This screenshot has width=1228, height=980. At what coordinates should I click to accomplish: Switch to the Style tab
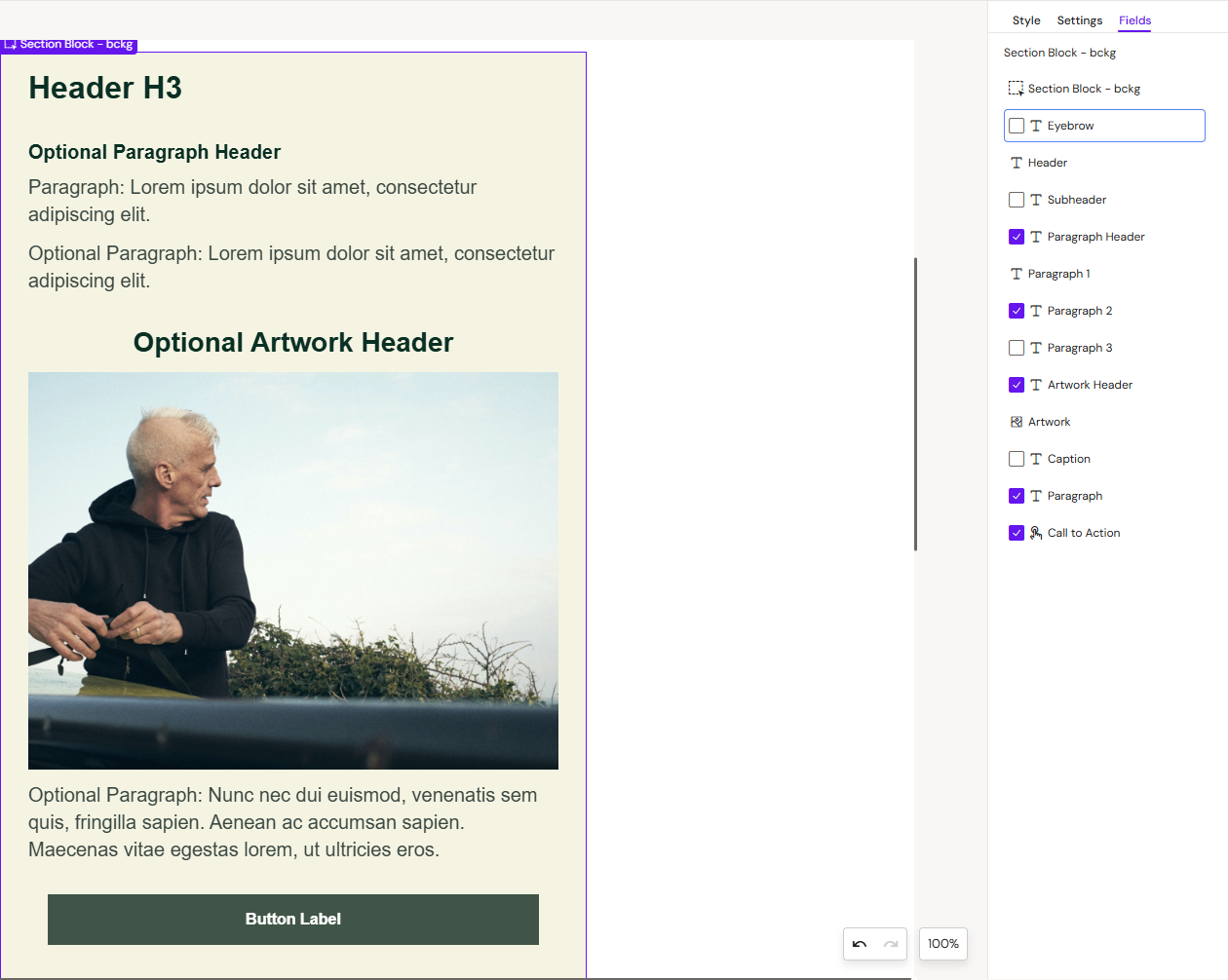click(1025, 20)
